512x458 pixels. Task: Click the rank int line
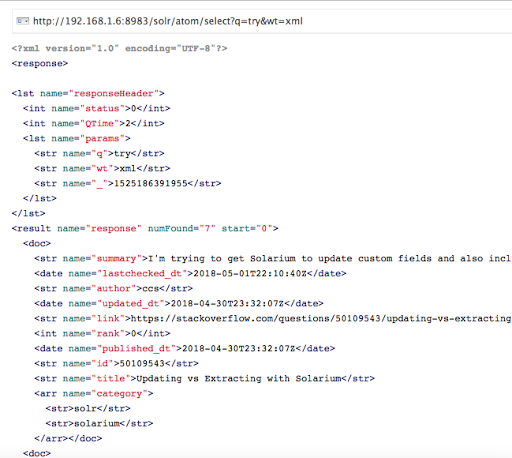[x=102, y=334]
